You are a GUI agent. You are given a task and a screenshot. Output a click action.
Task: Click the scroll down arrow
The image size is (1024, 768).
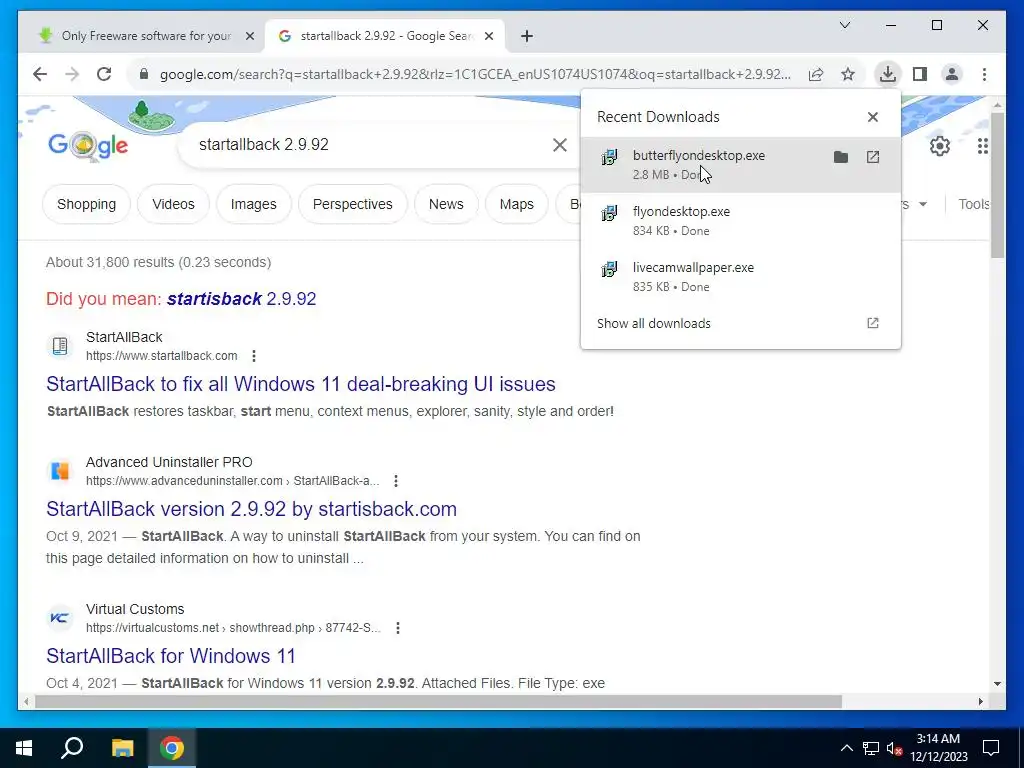point(997,684)
